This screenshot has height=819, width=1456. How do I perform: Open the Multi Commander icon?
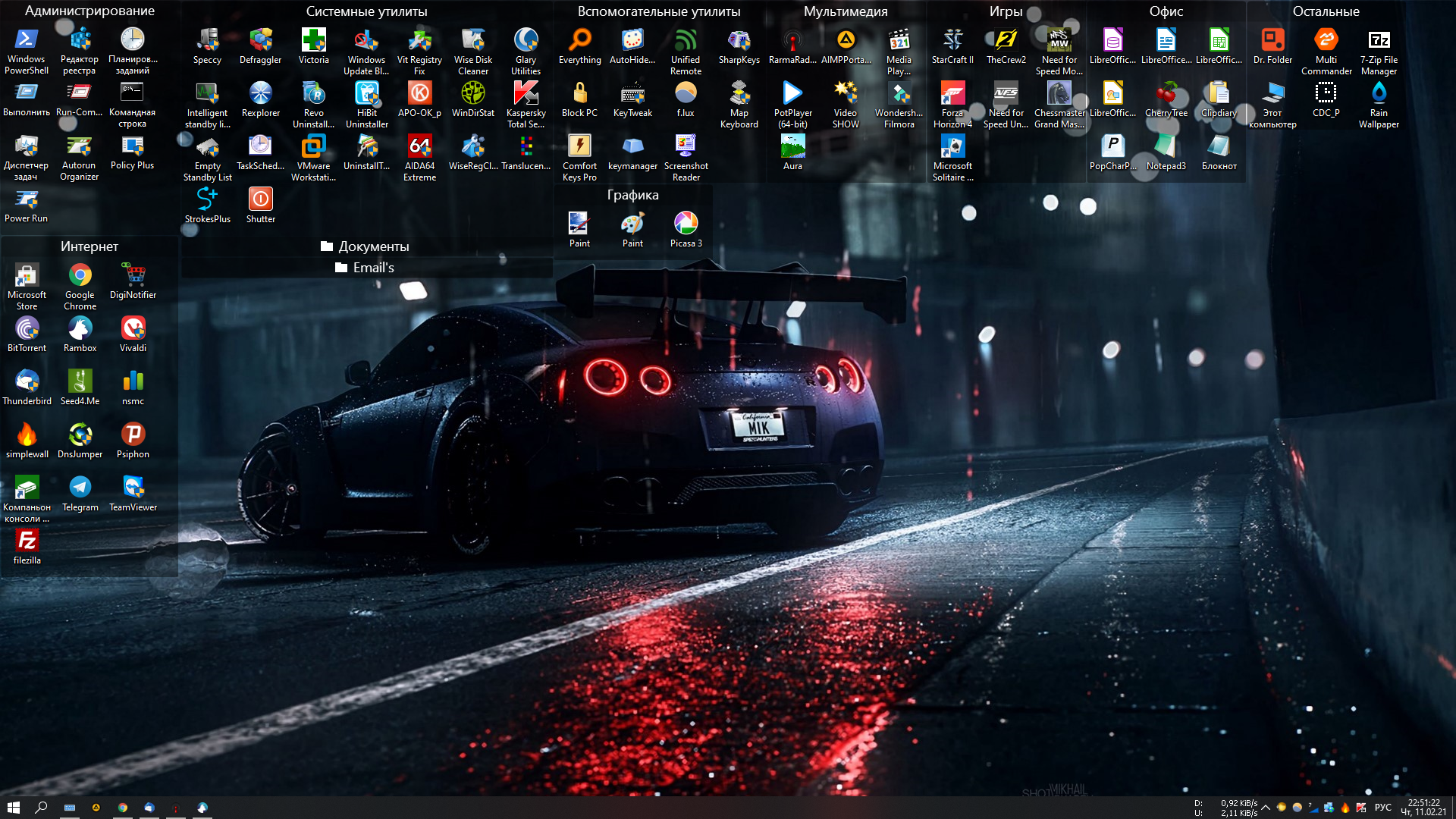(1326, 52)
